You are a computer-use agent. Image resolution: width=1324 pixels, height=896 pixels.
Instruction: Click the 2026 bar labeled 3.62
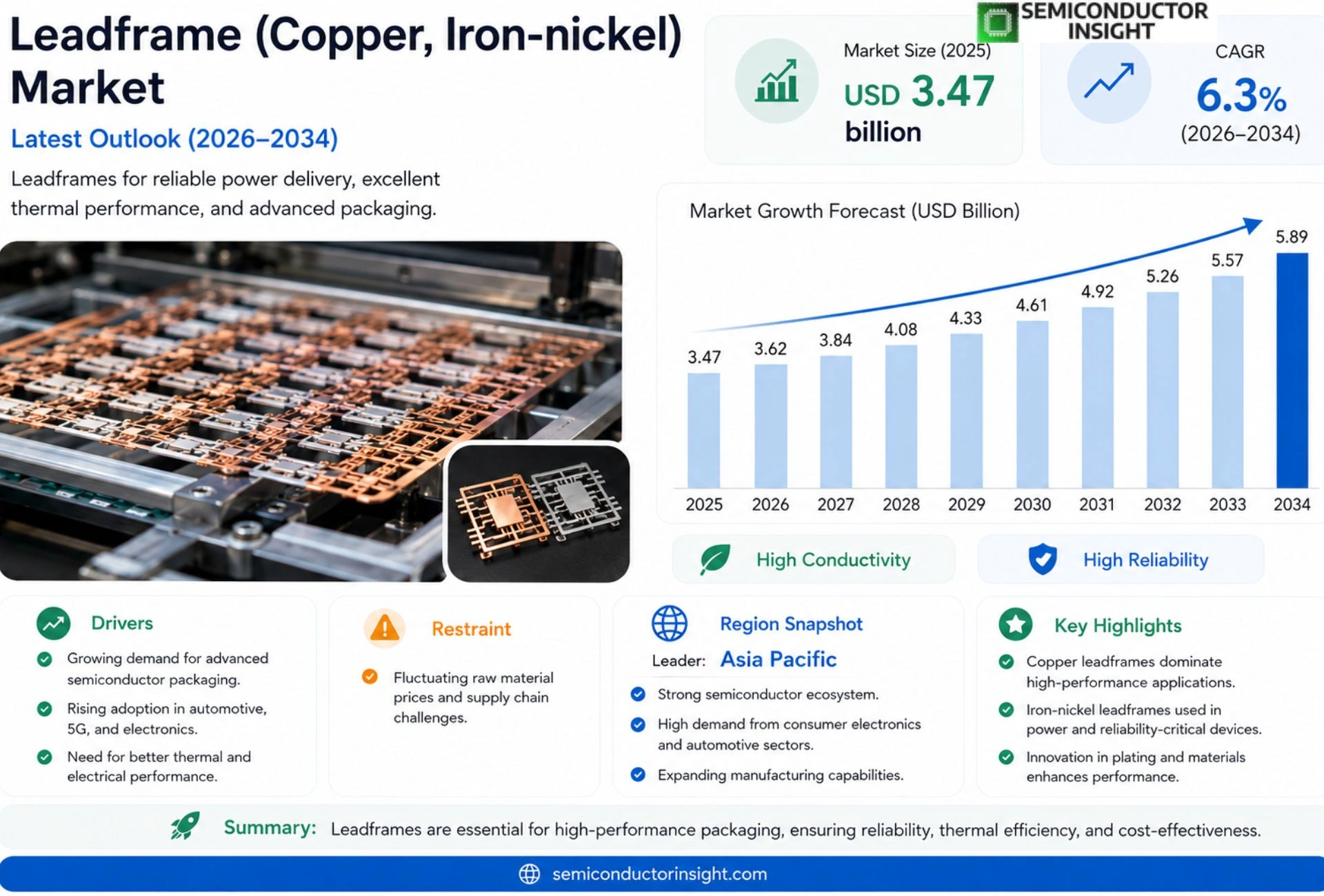pyautogui.click(x=770, y=426)
